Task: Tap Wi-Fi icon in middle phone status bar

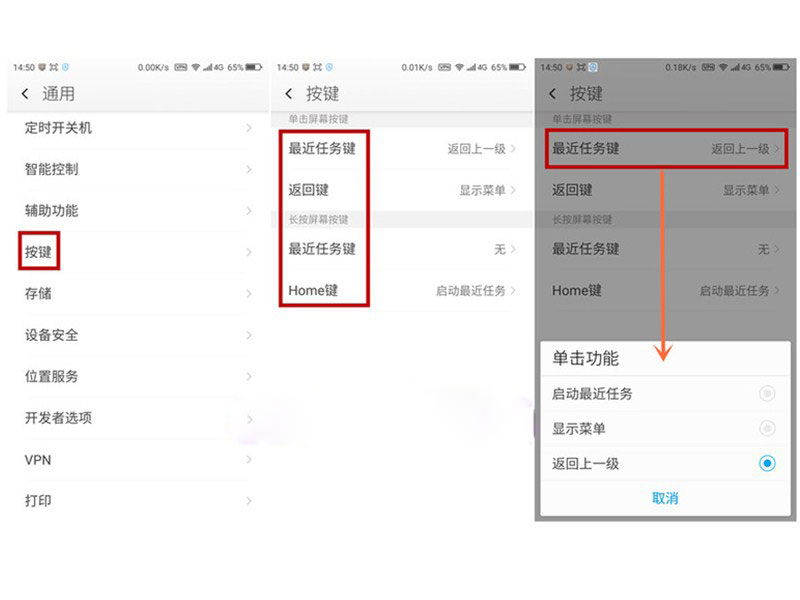Action: (459, 67)
